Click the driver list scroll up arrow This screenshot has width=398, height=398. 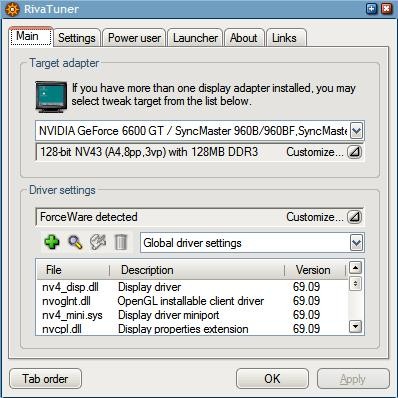(355, 268)
